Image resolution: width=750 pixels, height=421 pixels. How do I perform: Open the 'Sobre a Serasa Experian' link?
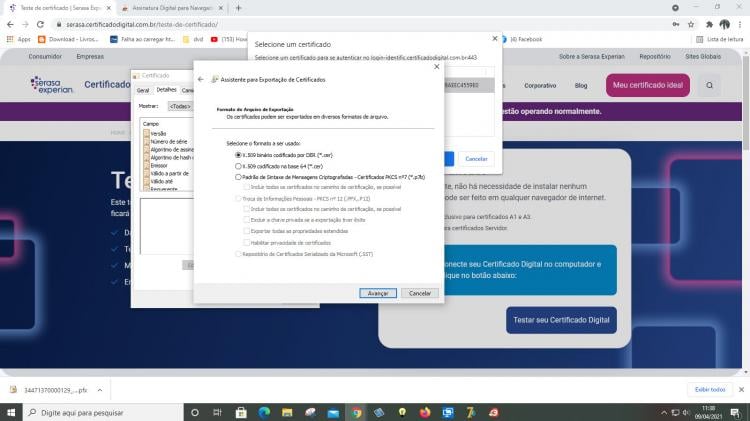pyautogui.click(x=592, y=56)
